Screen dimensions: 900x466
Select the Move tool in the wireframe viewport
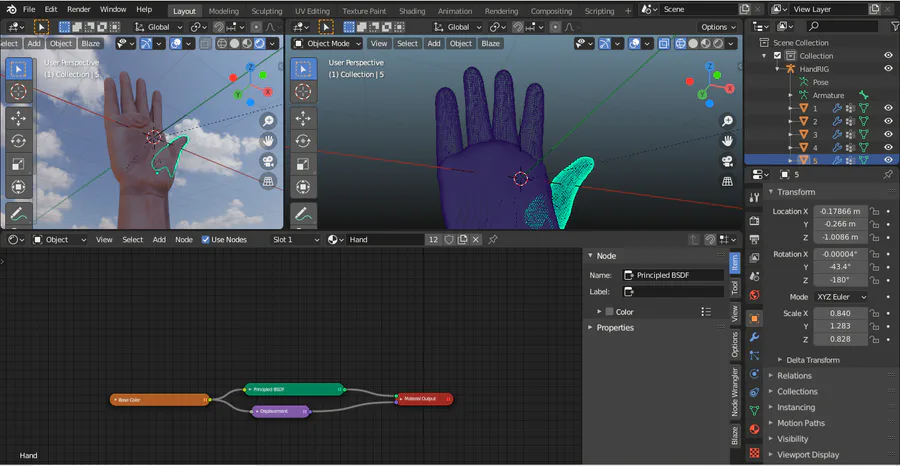[302, 119]
